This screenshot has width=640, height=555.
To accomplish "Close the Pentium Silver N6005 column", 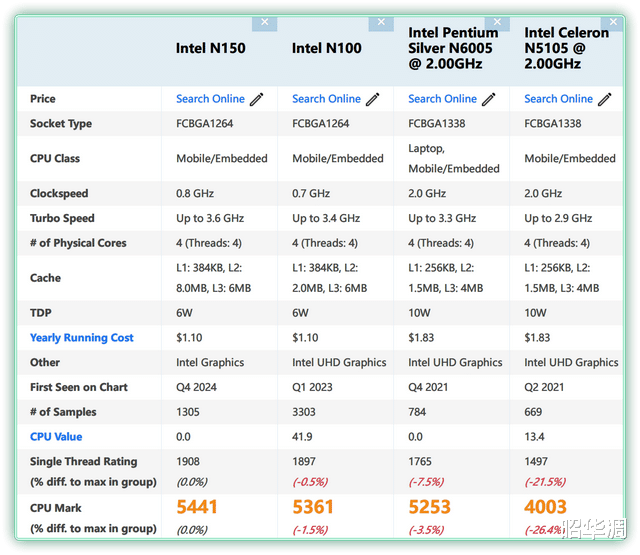I will point(497,22).
